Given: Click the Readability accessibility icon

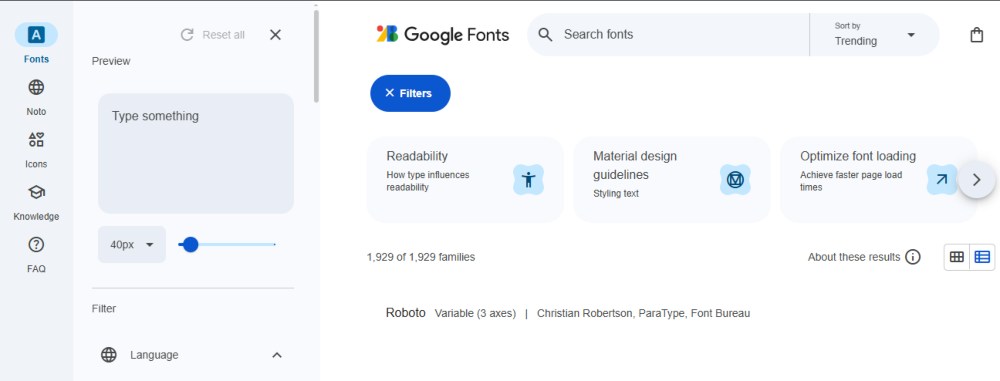Looking at the screenshot, I should (x=528, y=180).
